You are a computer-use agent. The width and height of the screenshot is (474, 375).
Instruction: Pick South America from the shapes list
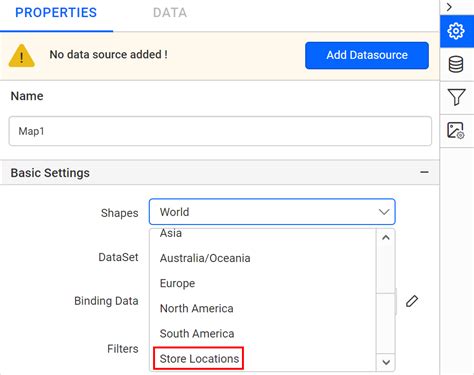coord(197,333)
